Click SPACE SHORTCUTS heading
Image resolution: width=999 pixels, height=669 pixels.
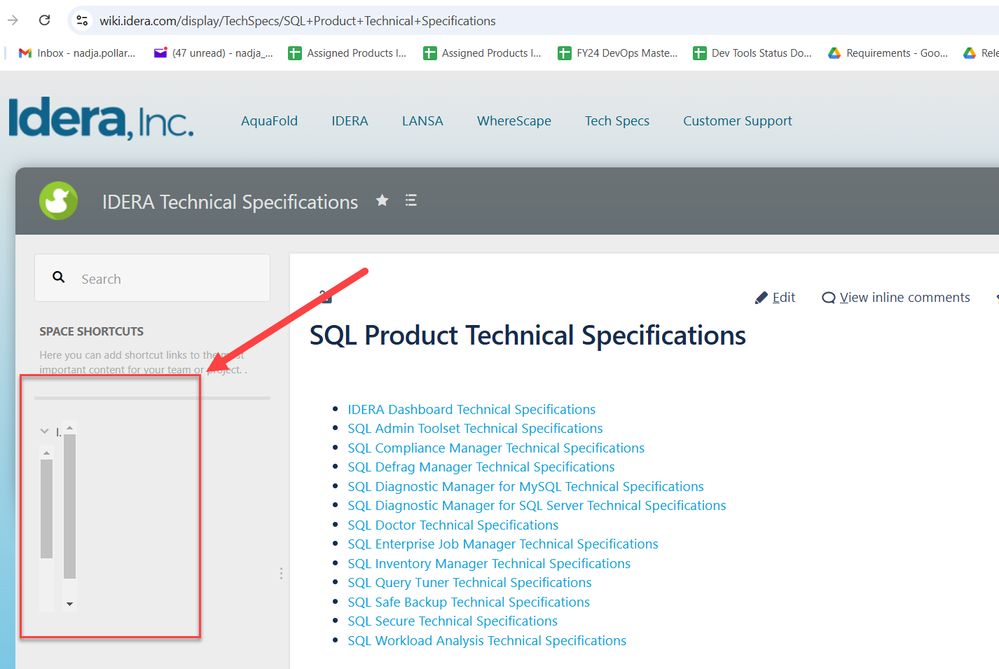point(92,331)
